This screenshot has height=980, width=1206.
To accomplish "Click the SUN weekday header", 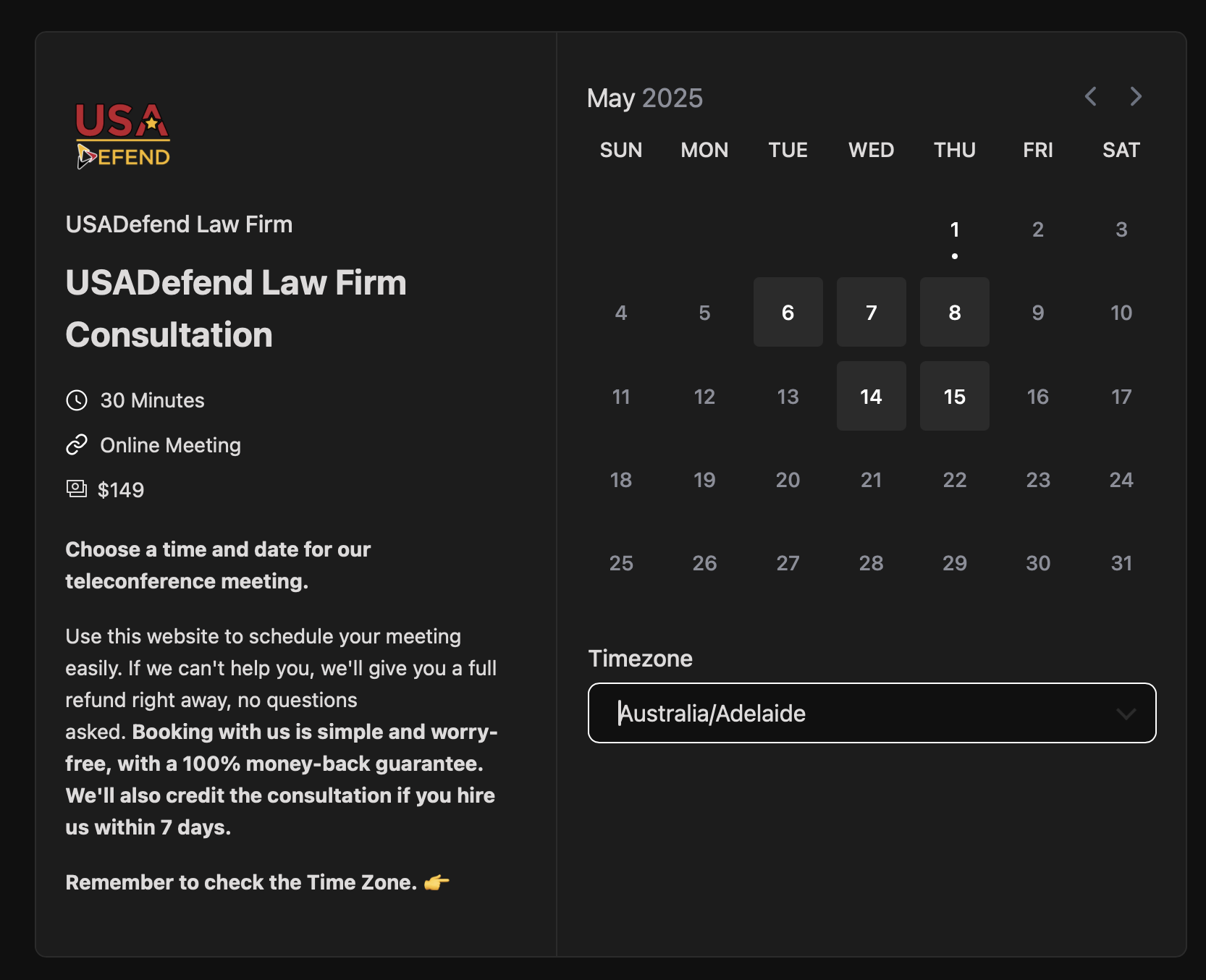I will pos(621,150).
